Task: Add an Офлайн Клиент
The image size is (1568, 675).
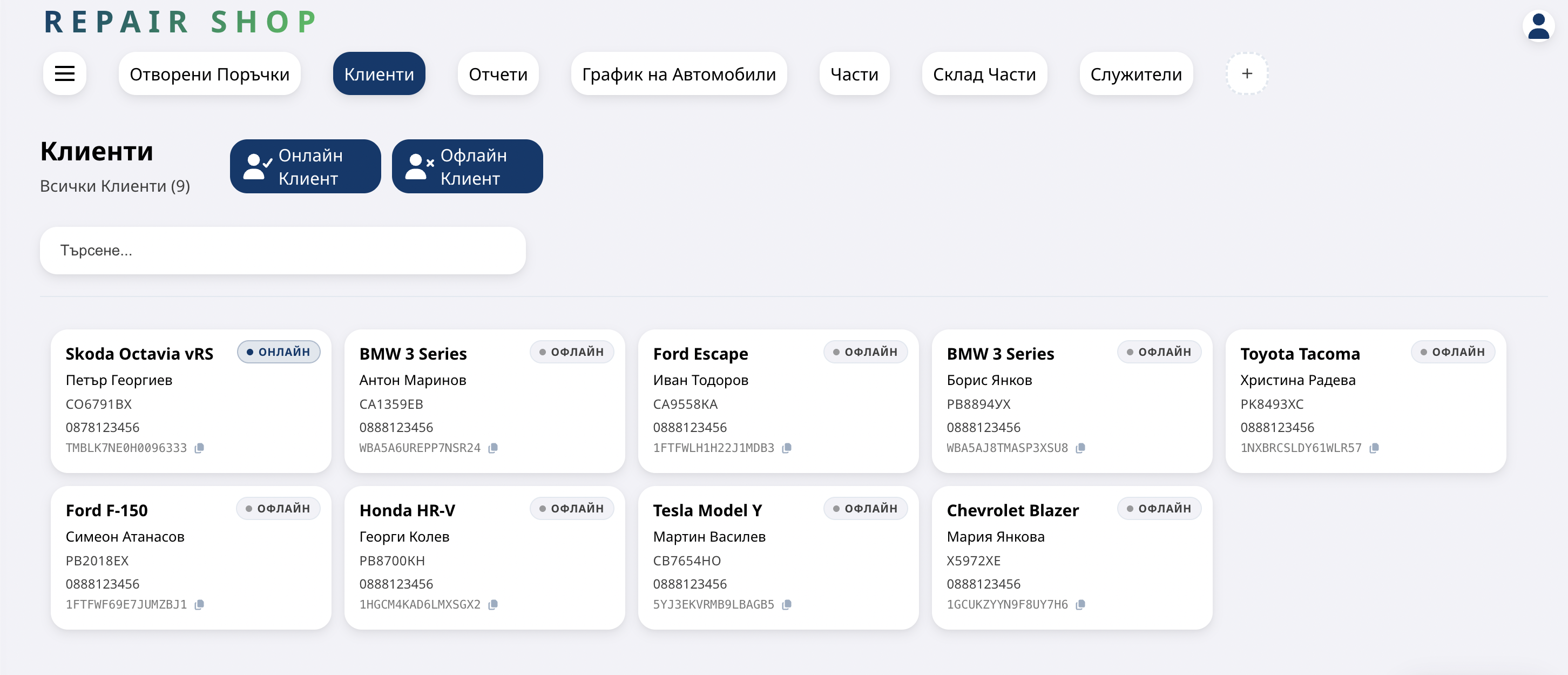Action: (467, 167)
